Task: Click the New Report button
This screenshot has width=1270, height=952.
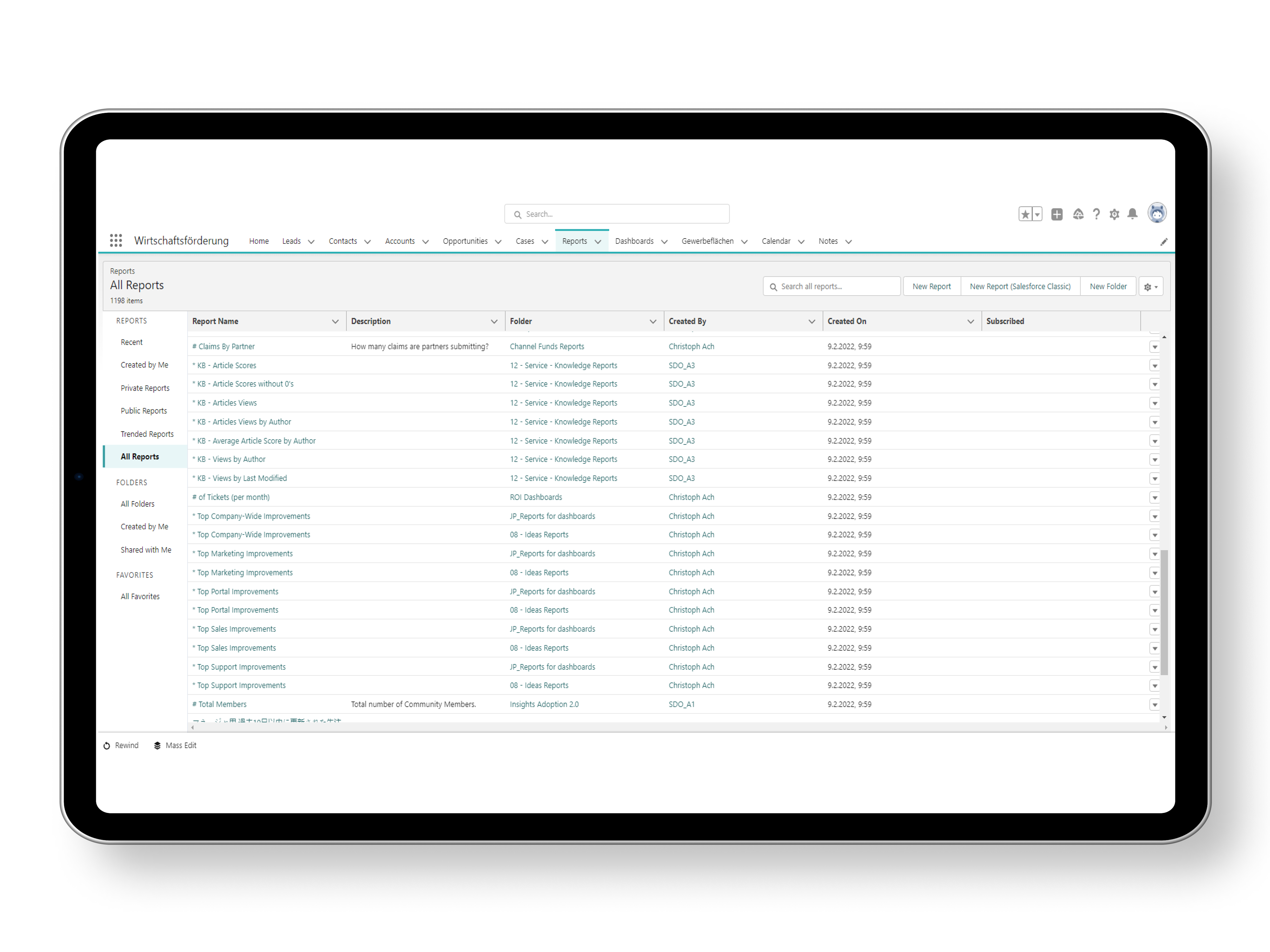Action: point(931,286)
